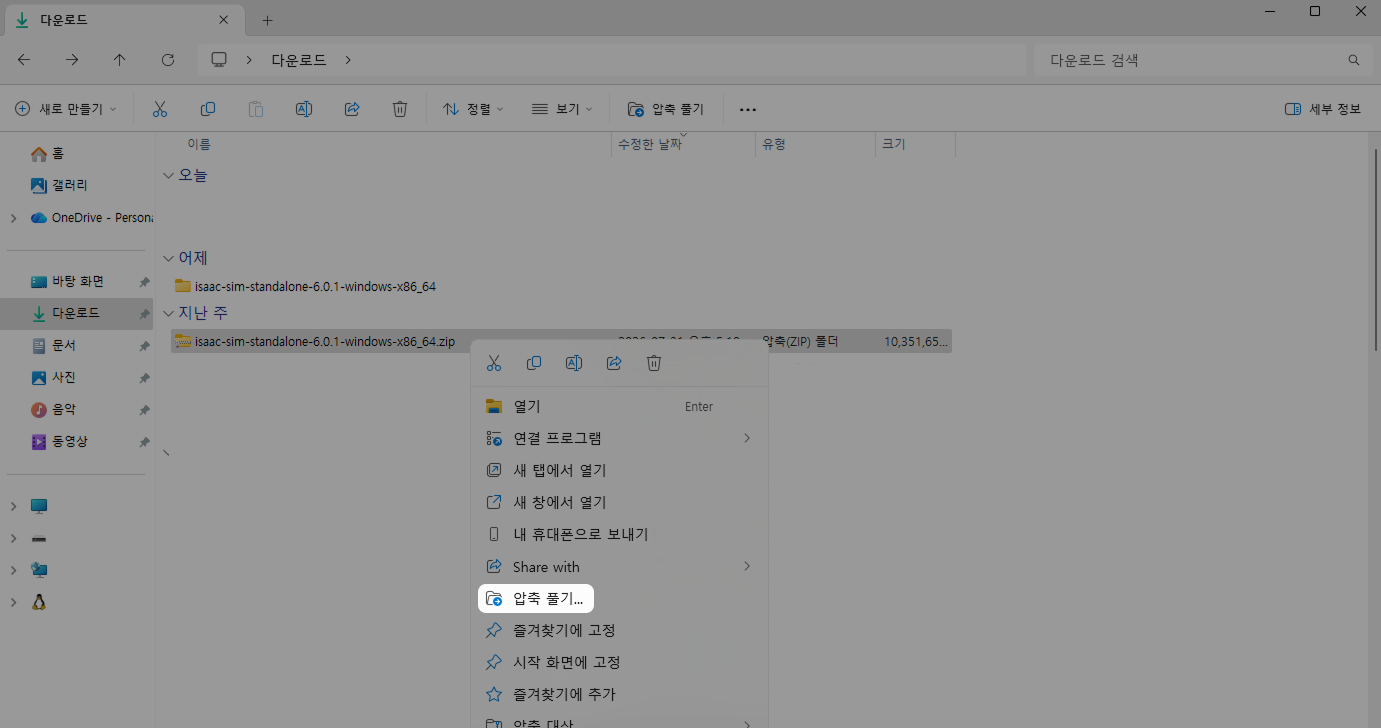Open the 새로 만들기 dropdown
This screenshot has width=1381, height=728.
pyautogui.click(x=66, y=109)
